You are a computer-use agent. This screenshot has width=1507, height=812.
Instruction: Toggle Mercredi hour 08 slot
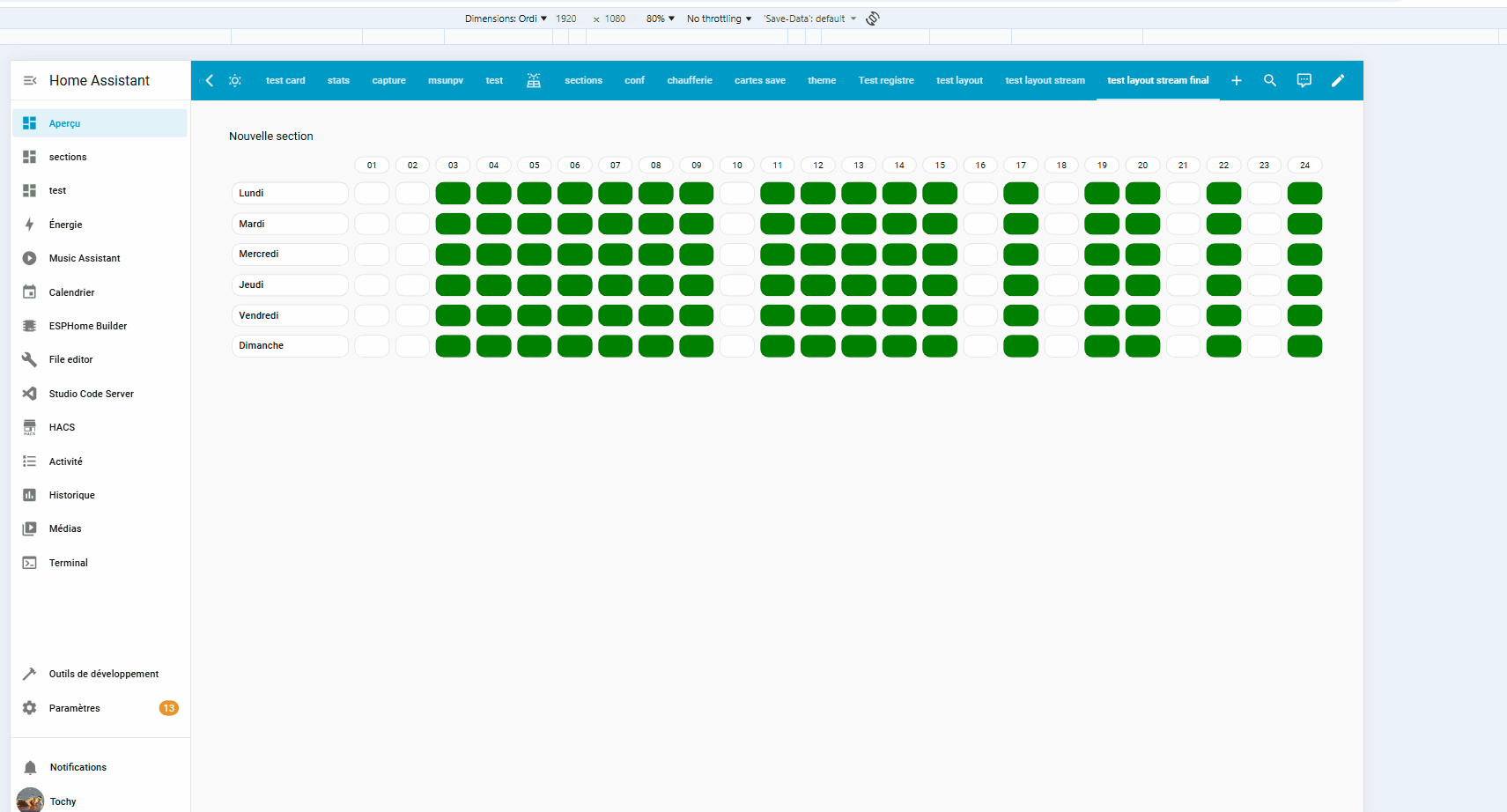(x=656, y=255)
